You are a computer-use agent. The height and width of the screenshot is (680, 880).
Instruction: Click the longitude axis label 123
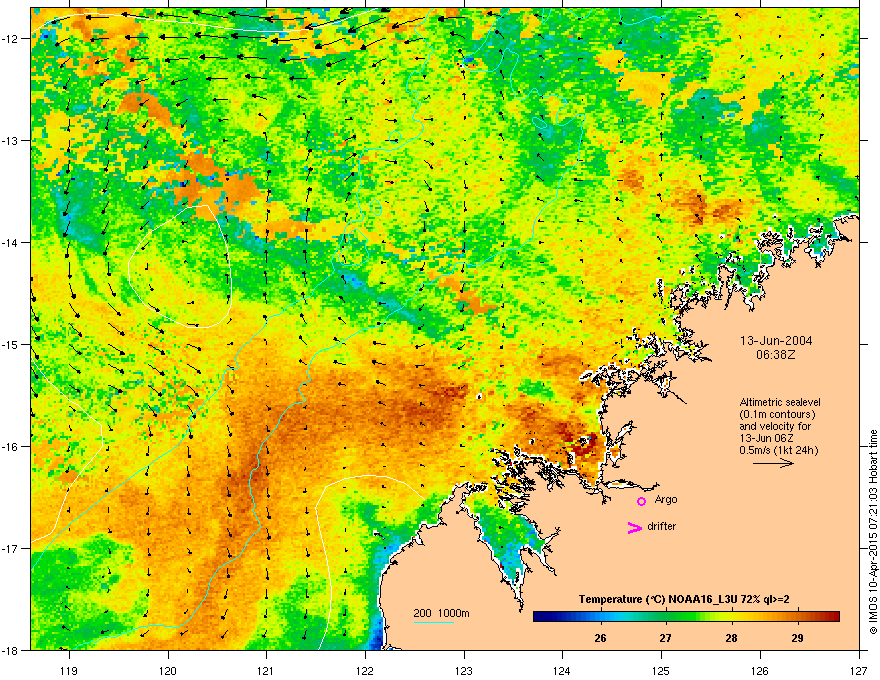click(464, 670)
